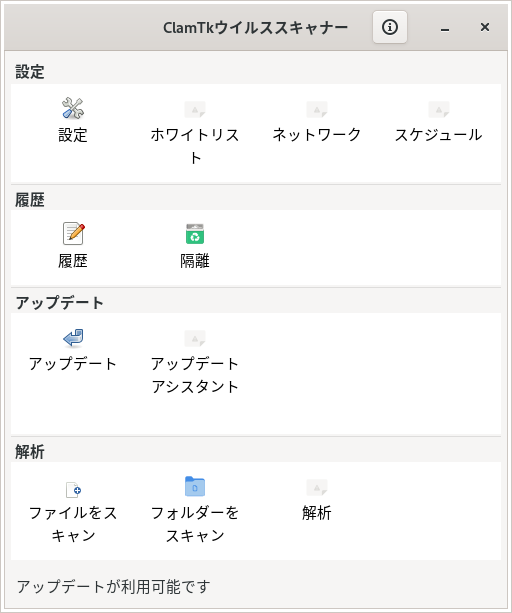The height and width of the screenshot is (613, 512).
Task: Click the 解析 section heading
Action: pos(30,452)
